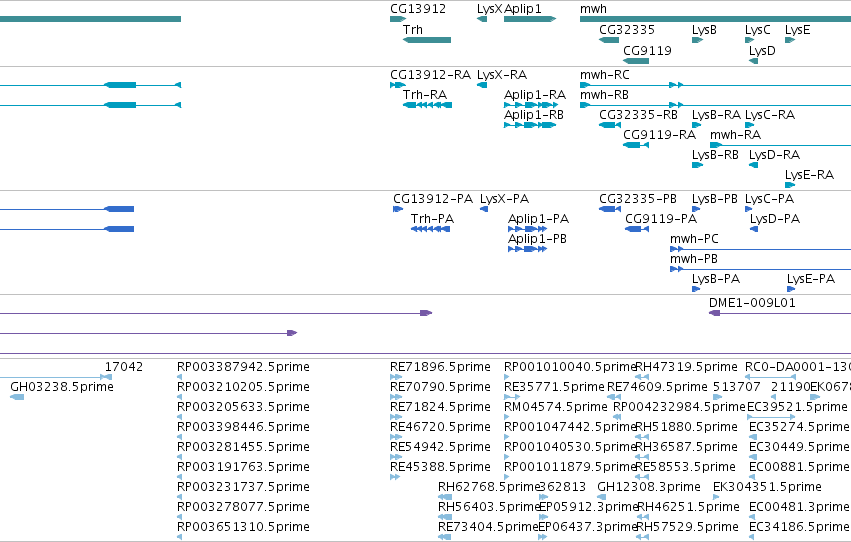Open transcript mwh-RC
The width and height of the screenshot is (851, 542).
605,74
